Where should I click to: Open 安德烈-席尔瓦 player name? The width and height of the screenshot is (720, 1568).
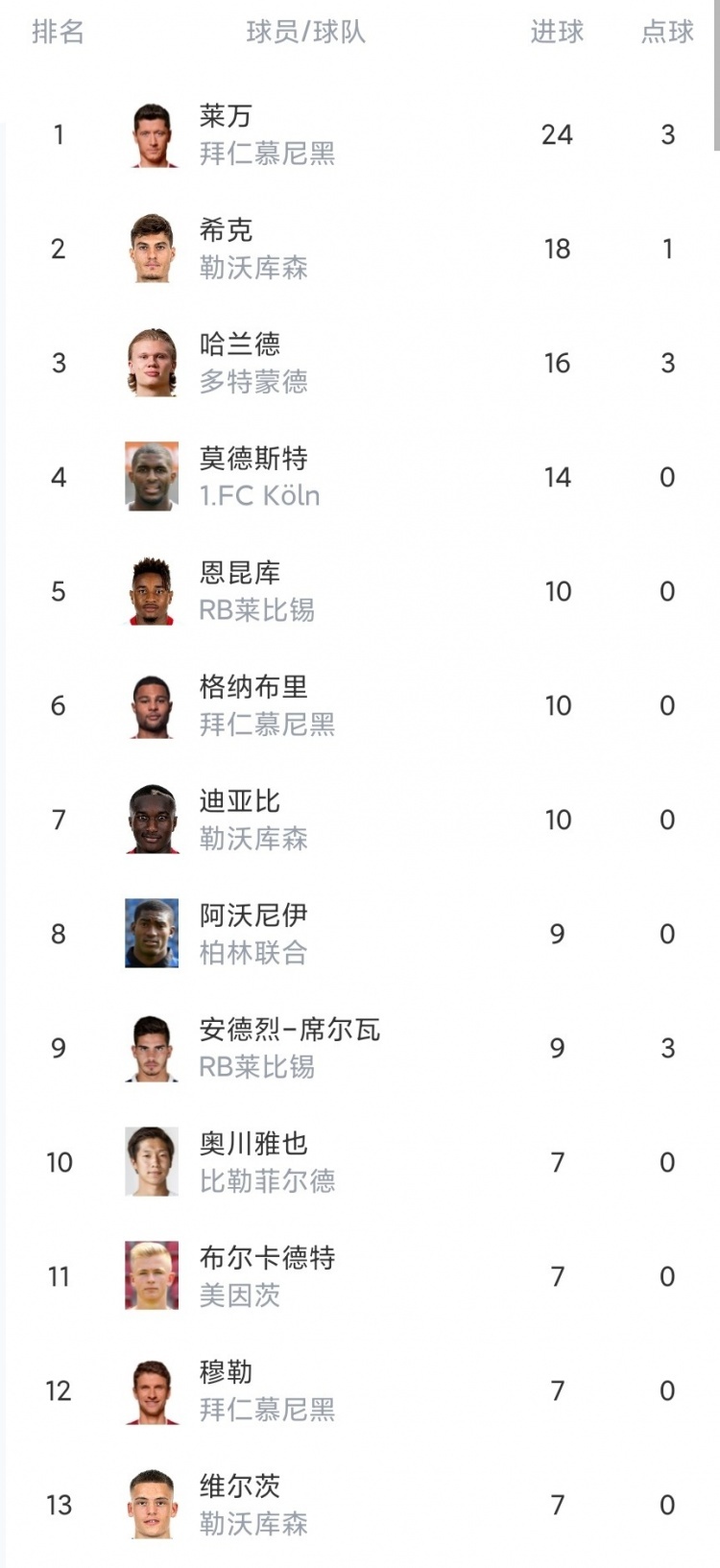(x=290, y=1030)
